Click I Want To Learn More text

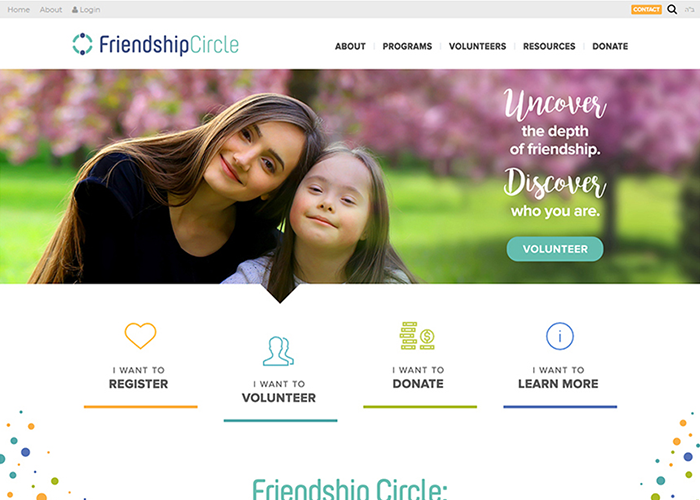coord(558,378)
